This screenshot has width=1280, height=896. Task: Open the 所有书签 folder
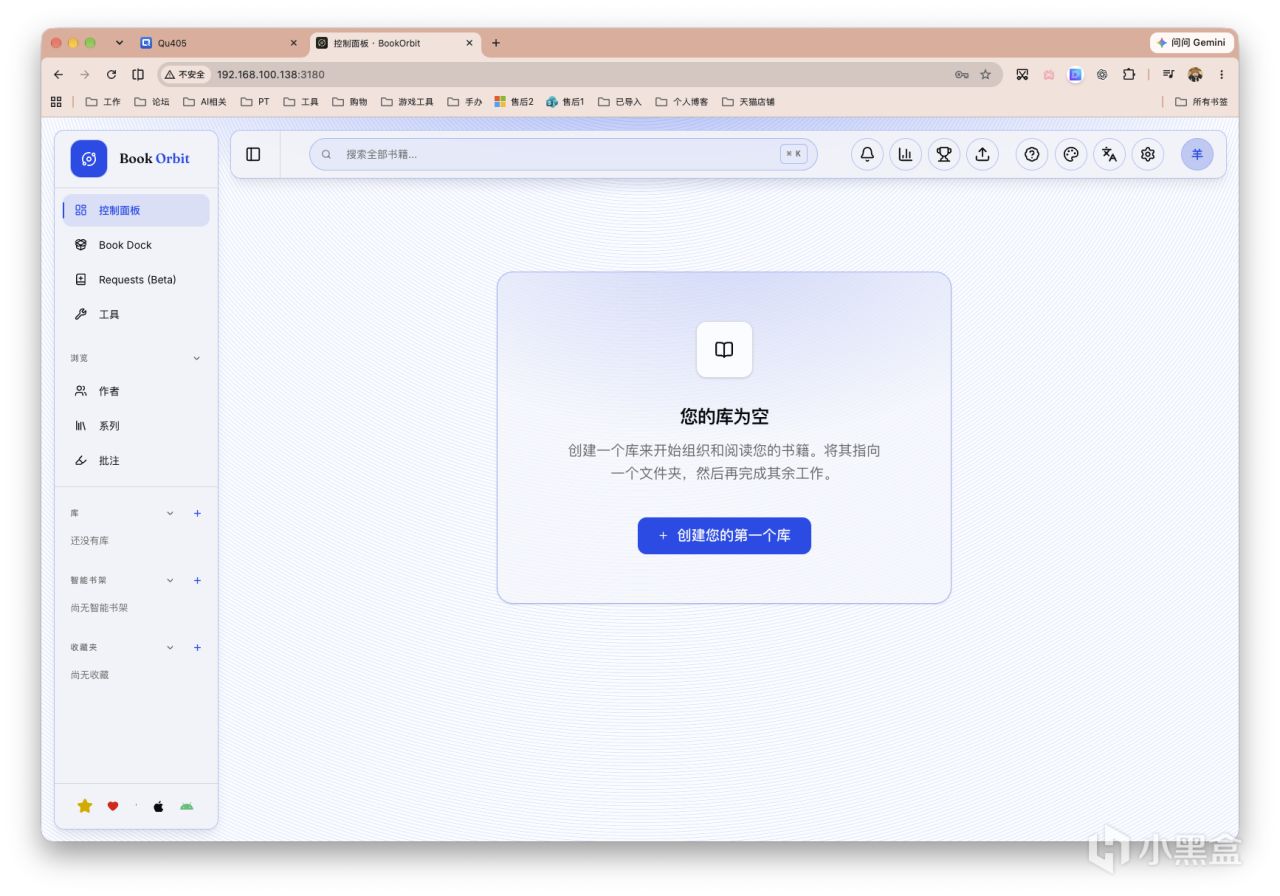coord(1201,102)
